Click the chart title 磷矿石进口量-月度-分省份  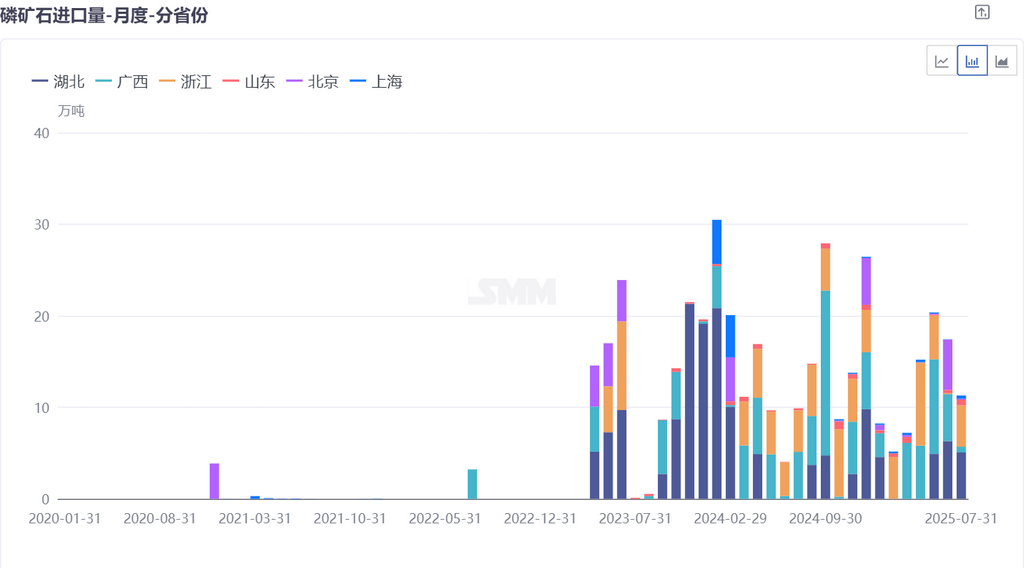click(104, 15)
